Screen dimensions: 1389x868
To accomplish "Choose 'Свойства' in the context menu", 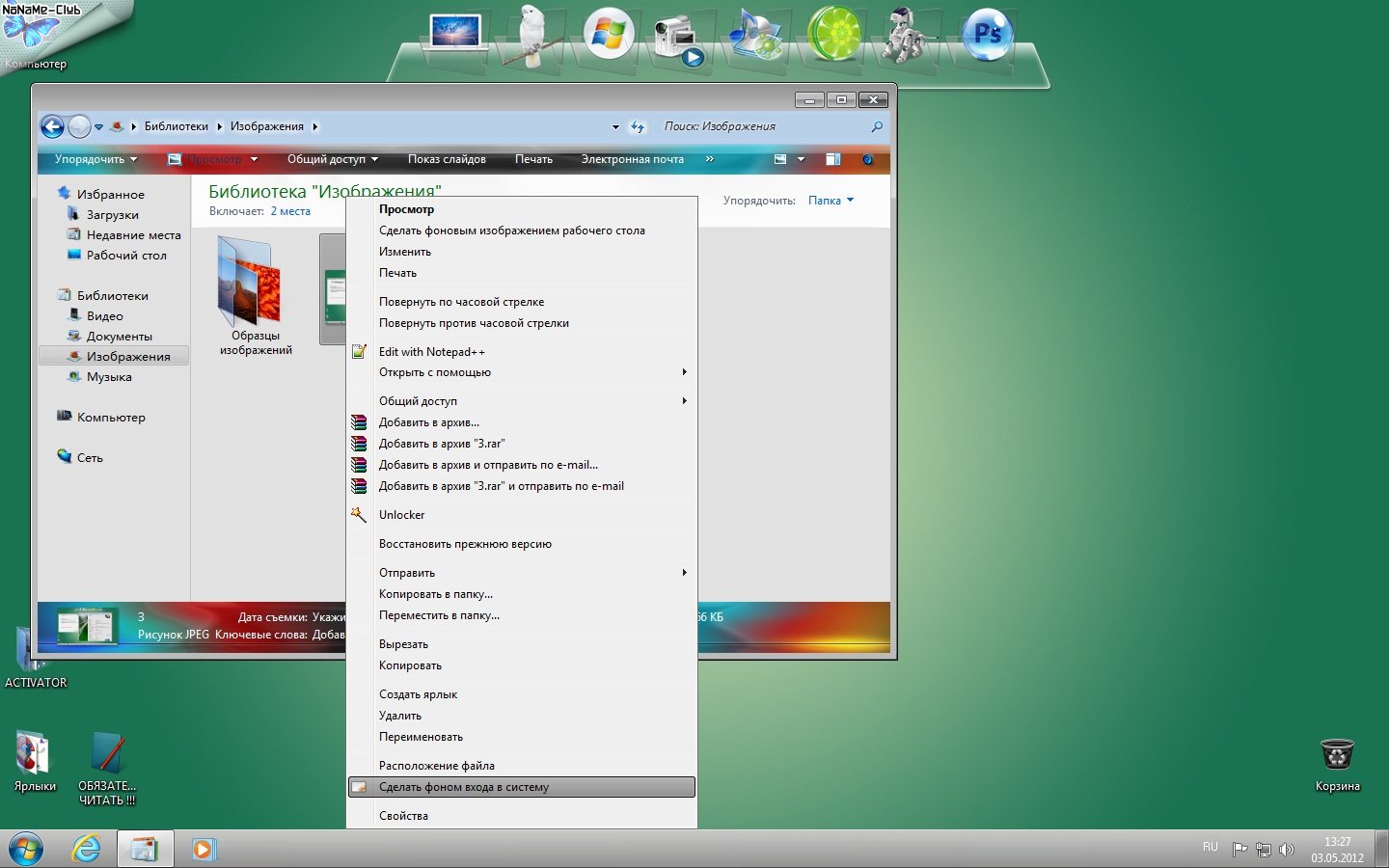I will [x=403, y=816].
